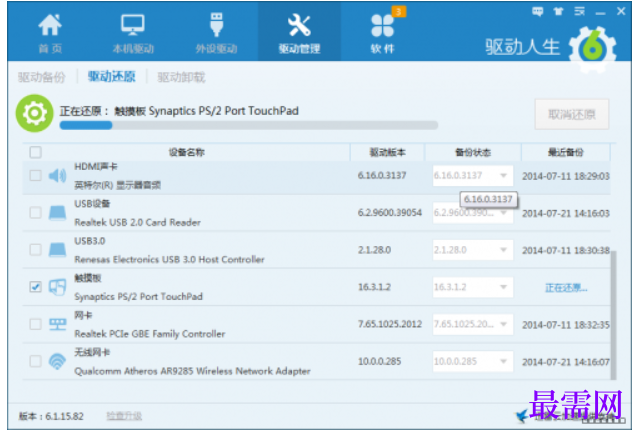This screenshot has width=641, height=436.
Task: Click the 正在还原... status link
Action: 566,288
